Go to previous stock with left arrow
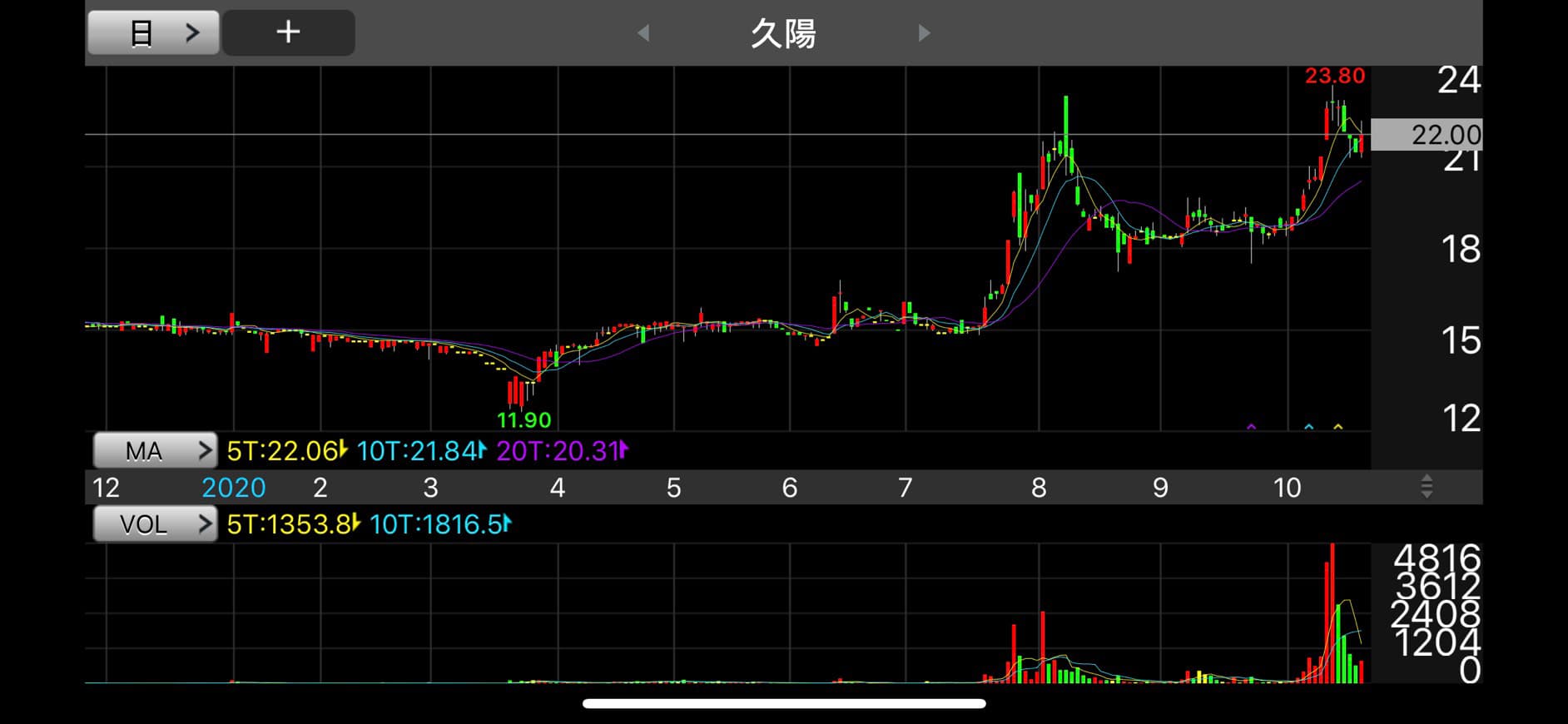Viewport: 1568px width, 724px height. (x=643, y=33)
